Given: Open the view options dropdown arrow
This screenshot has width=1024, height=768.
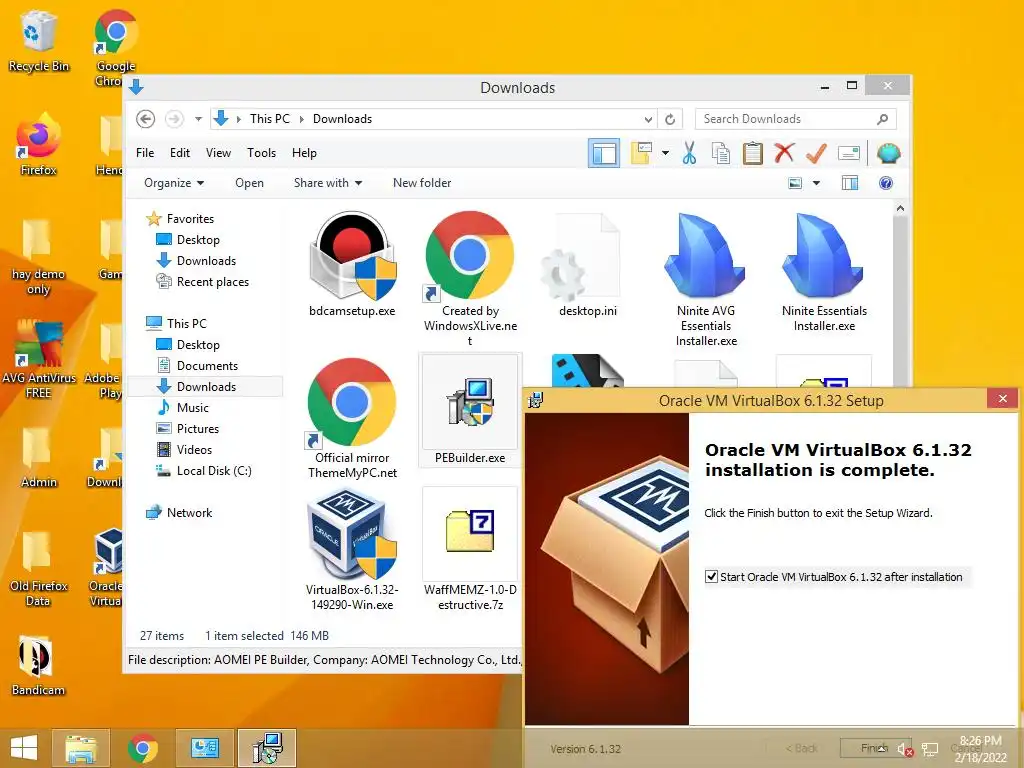Looking at the screenshot, I should coord(816,184).
